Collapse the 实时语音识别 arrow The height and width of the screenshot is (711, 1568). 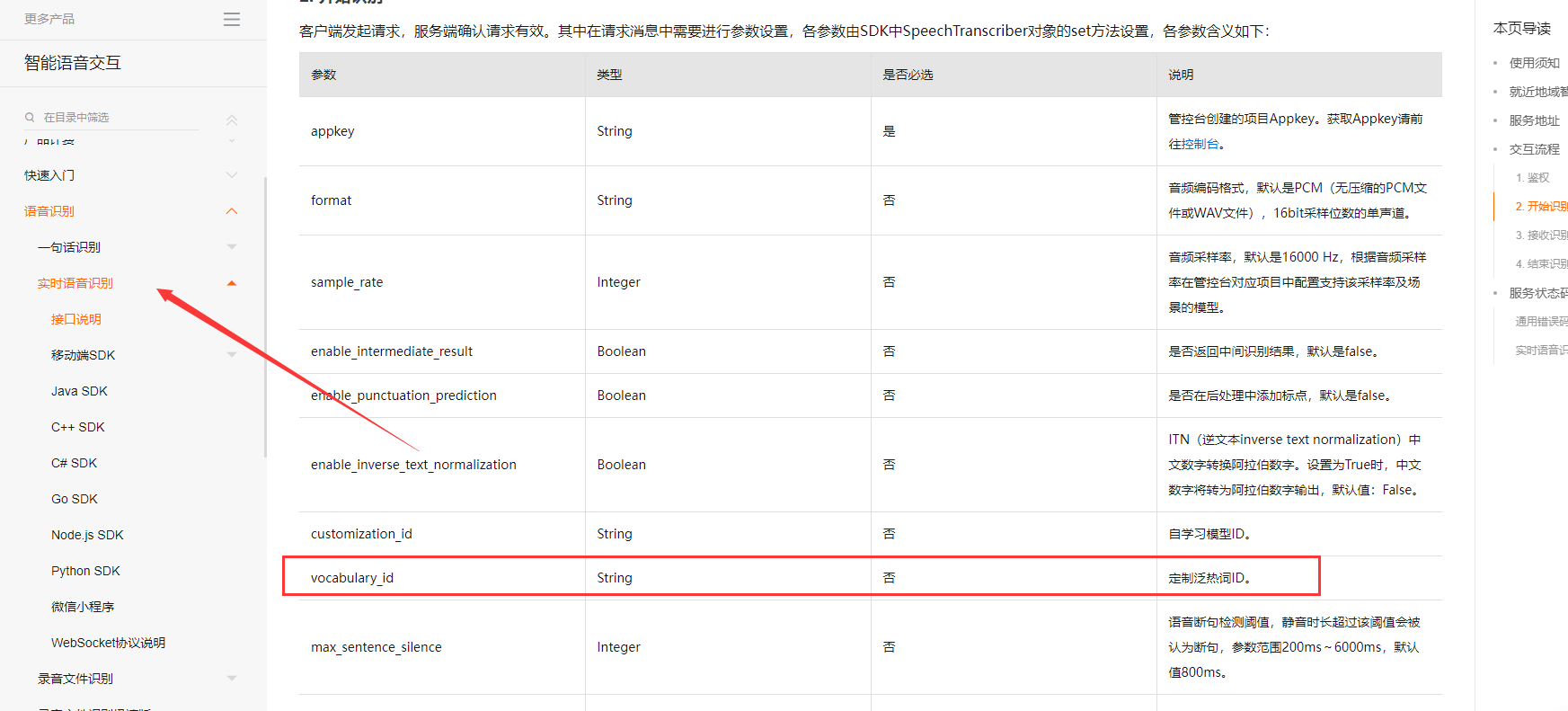point(232,283)
